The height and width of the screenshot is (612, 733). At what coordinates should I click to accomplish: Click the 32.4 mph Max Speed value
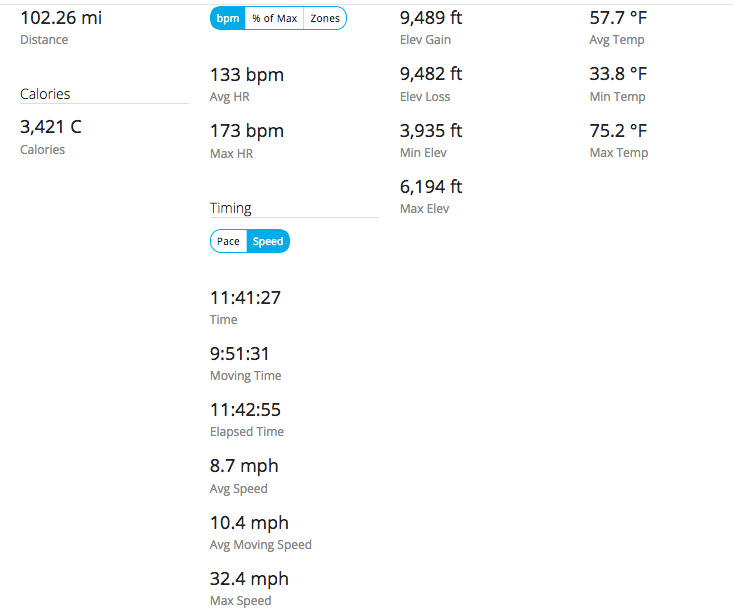tap(249, 579)
